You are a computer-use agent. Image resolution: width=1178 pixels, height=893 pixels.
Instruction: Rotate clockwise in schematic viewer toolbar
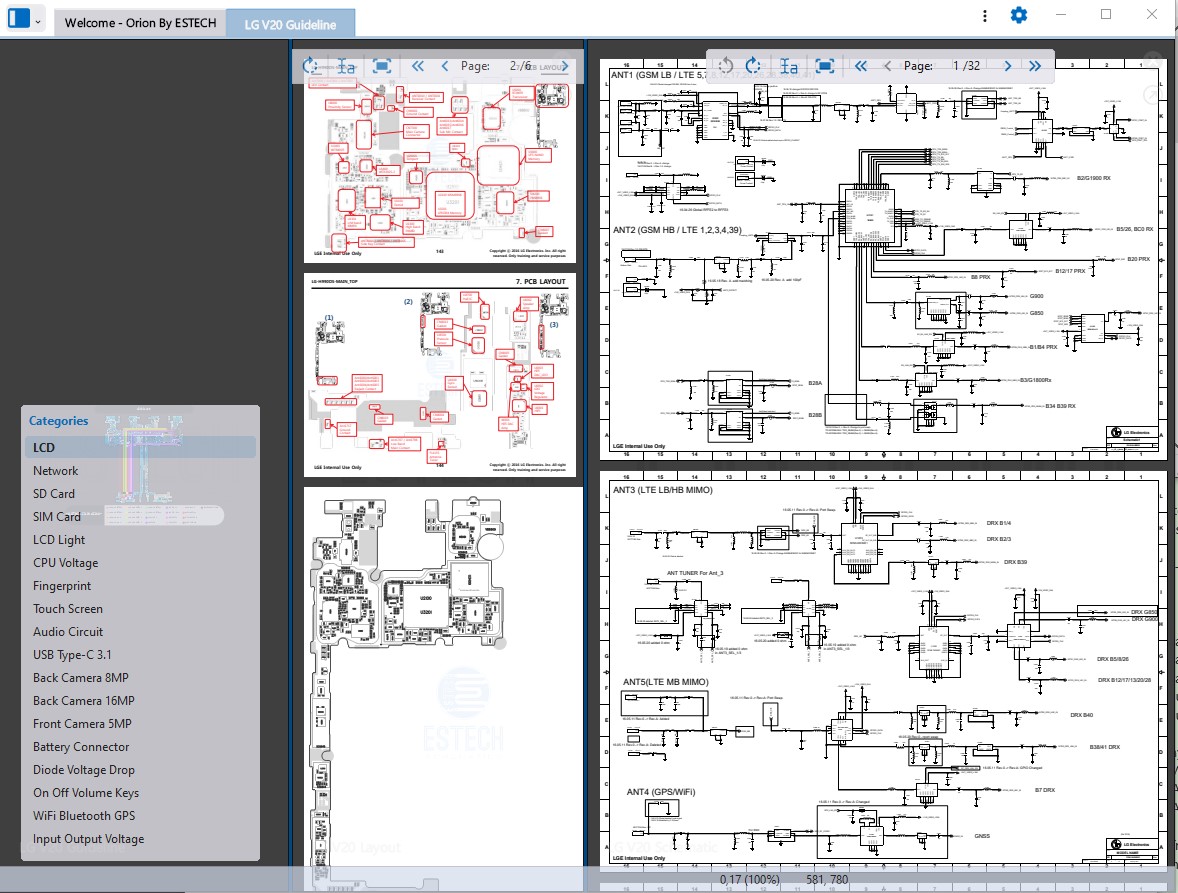pos(754,66)
